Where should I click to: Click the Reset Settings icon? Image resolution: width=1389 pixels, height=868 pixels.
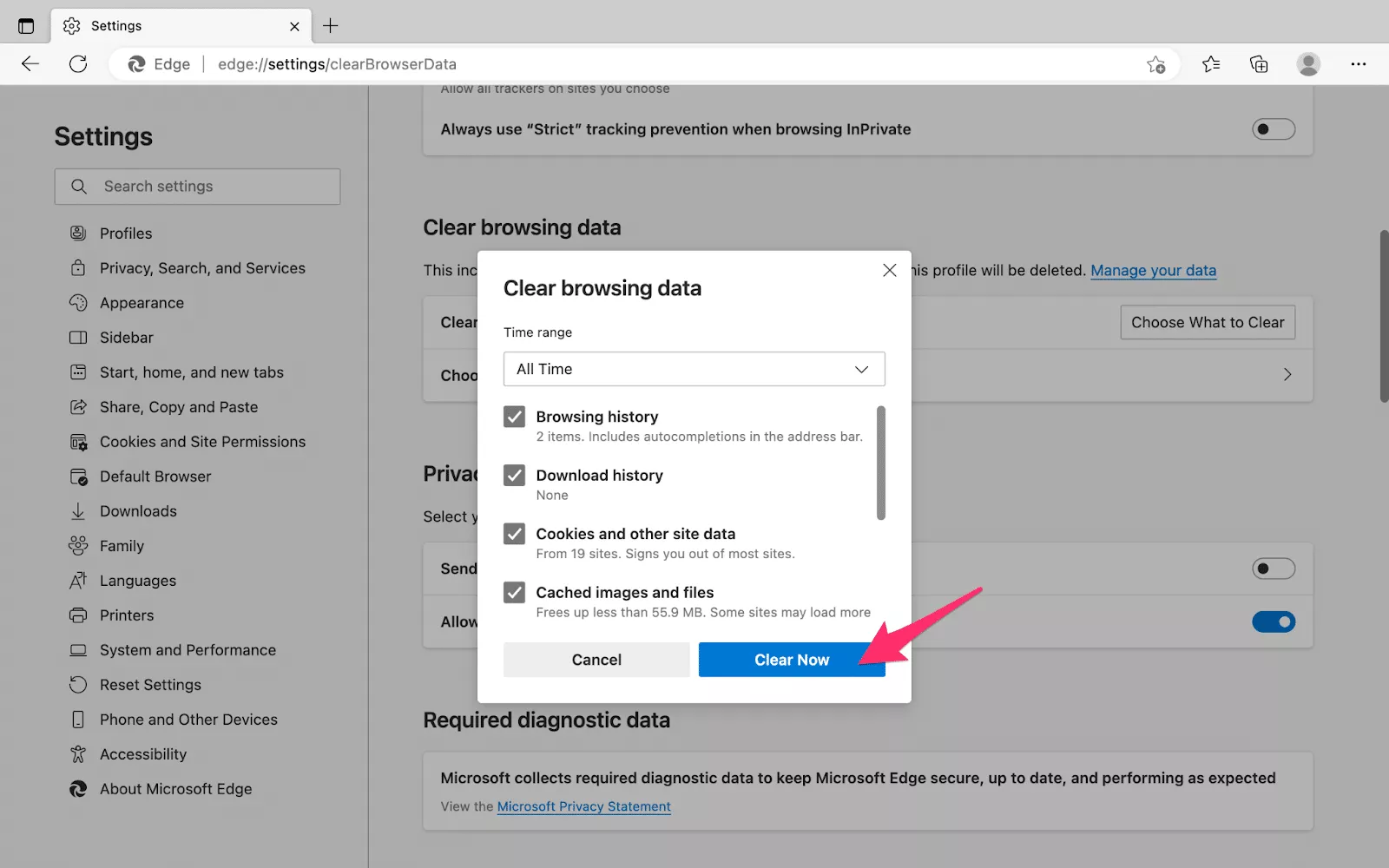78,684
